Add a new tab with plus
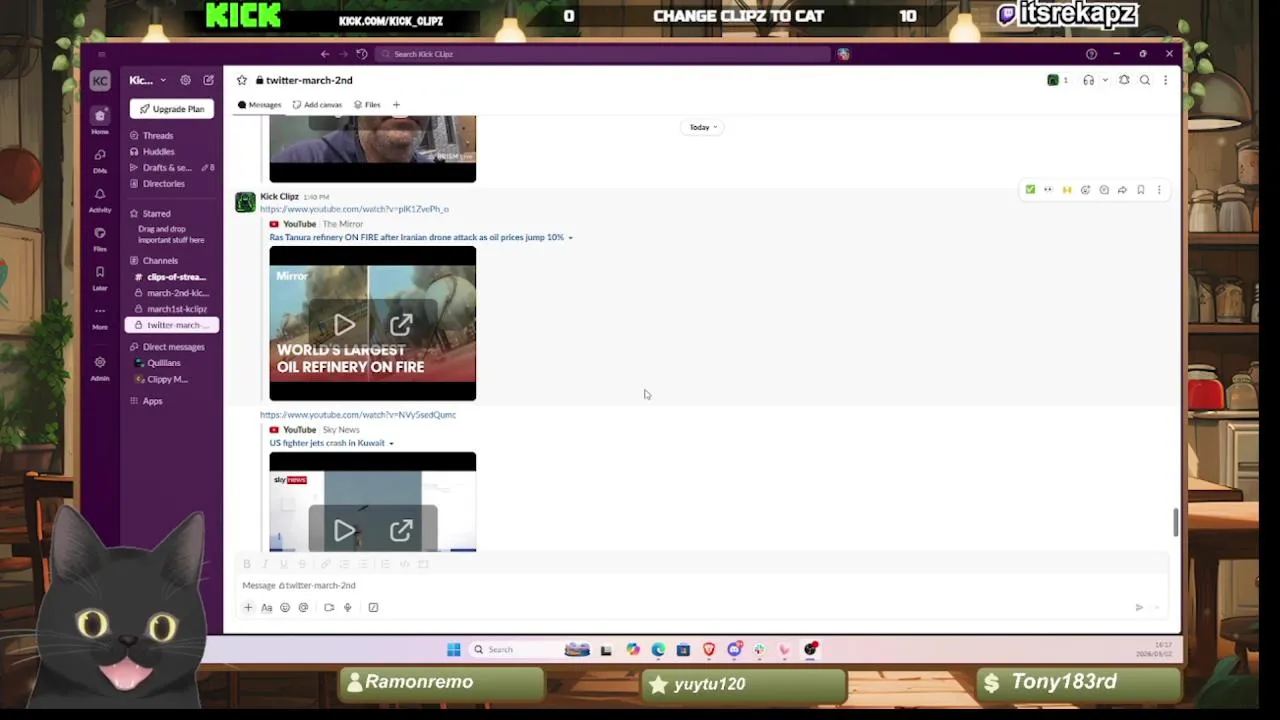1280x720 pixels. click(396, 105)
